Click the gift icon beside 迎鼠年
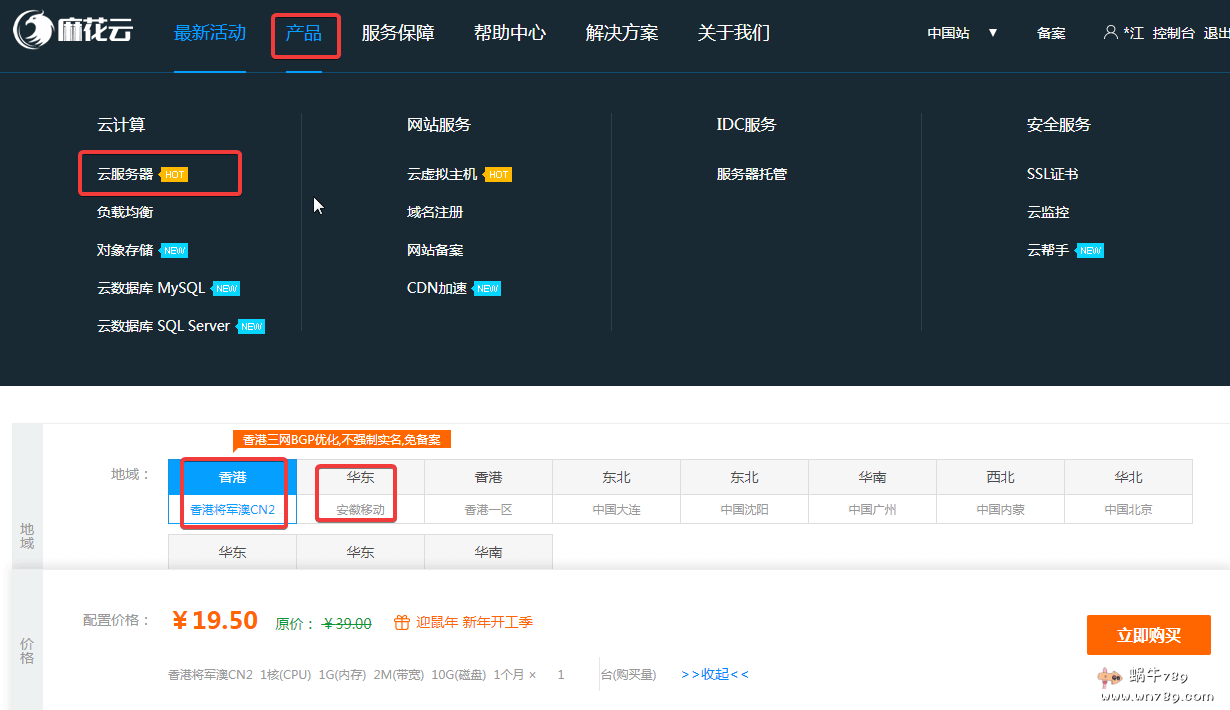The height and width of the screenshot is (710, 1230). tap(401, 622)
